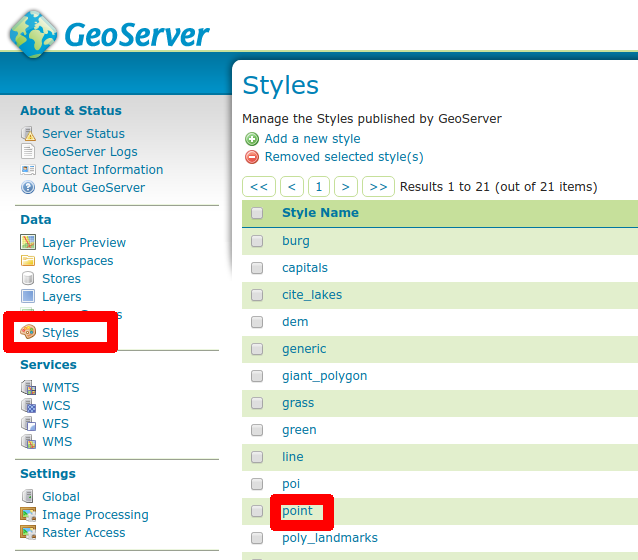
Task: Open Add a new style link
Action: 312,139
